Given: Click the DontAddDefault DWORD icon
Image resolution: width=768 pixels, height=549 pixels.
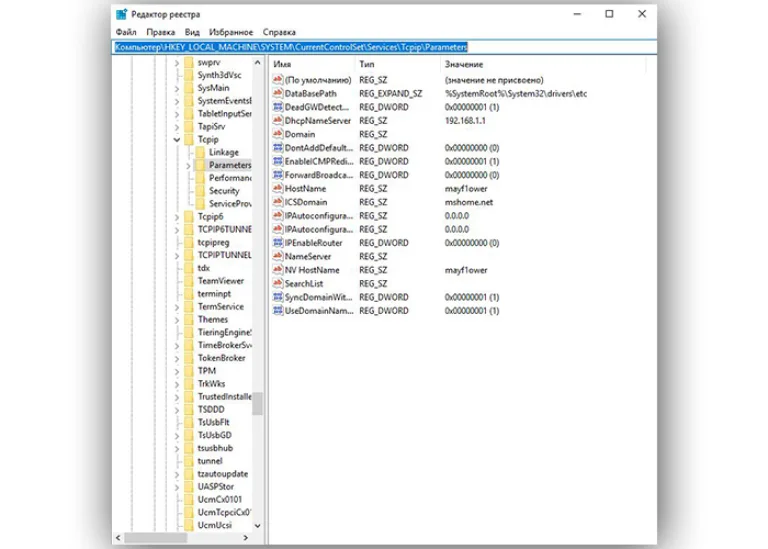Looking at the screenshot, I should pyautogui.click(x=278, y=147).
